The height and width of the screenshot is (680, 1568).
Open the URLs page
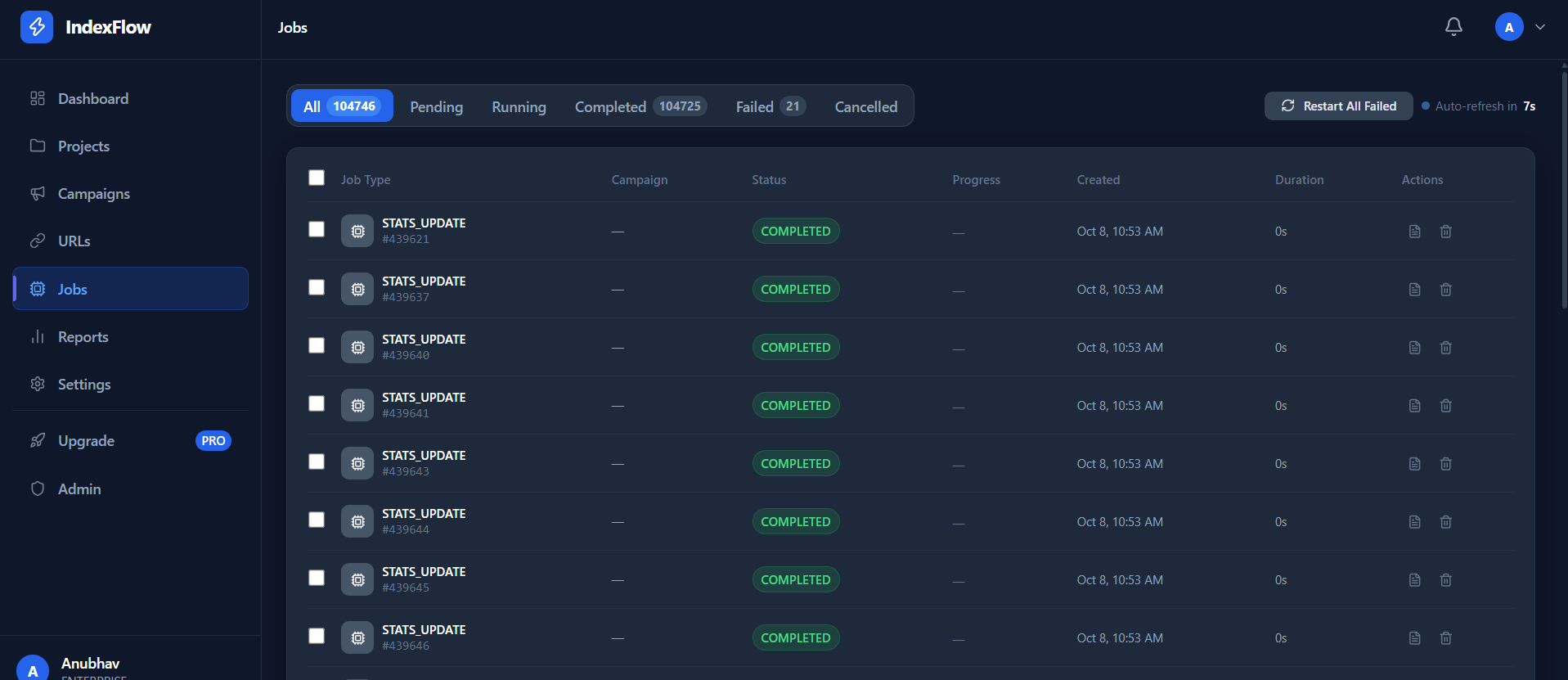pyautogui.click(x=131, y=241)
